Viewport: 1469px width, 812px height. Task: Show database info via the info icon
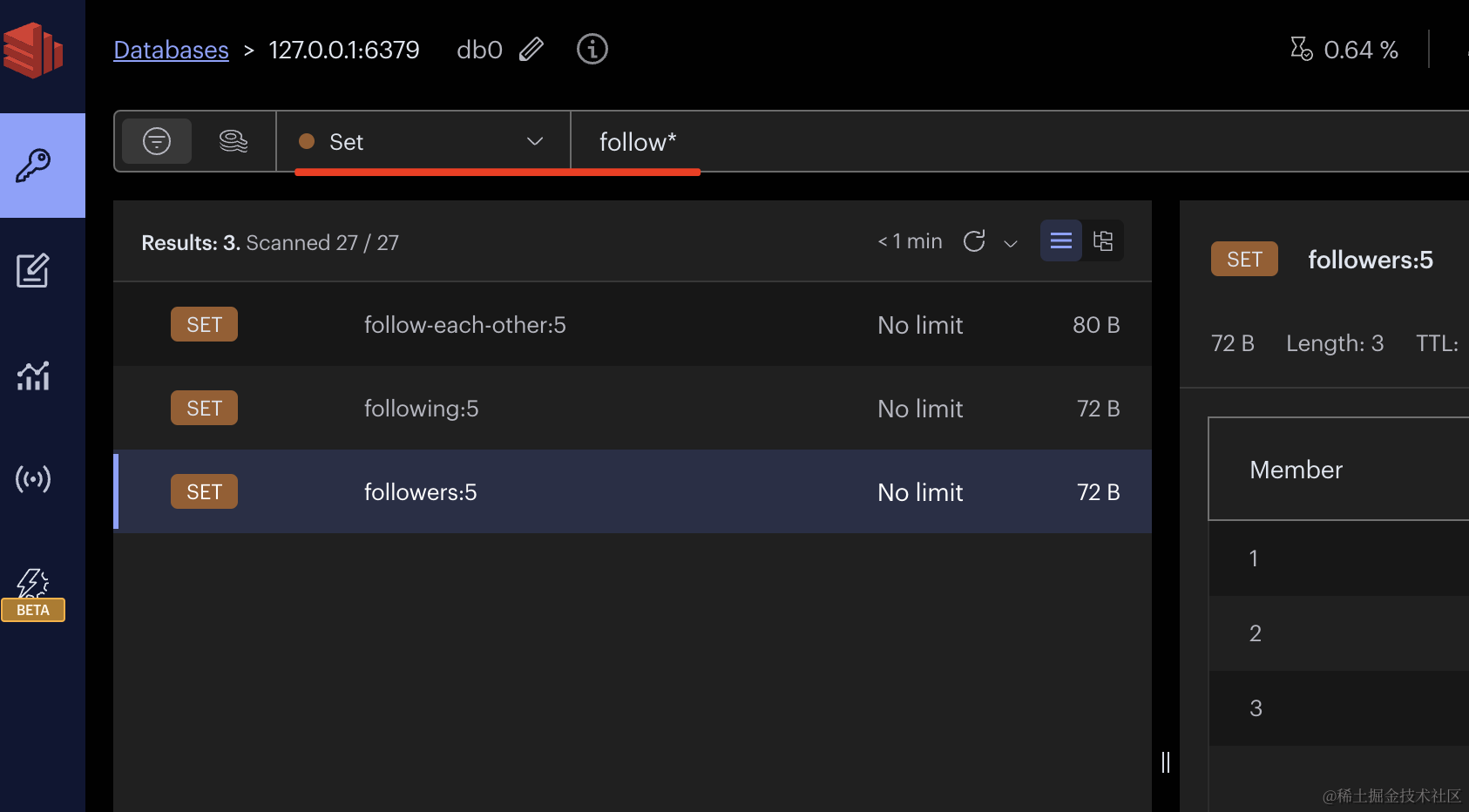(x=592, y=50)
